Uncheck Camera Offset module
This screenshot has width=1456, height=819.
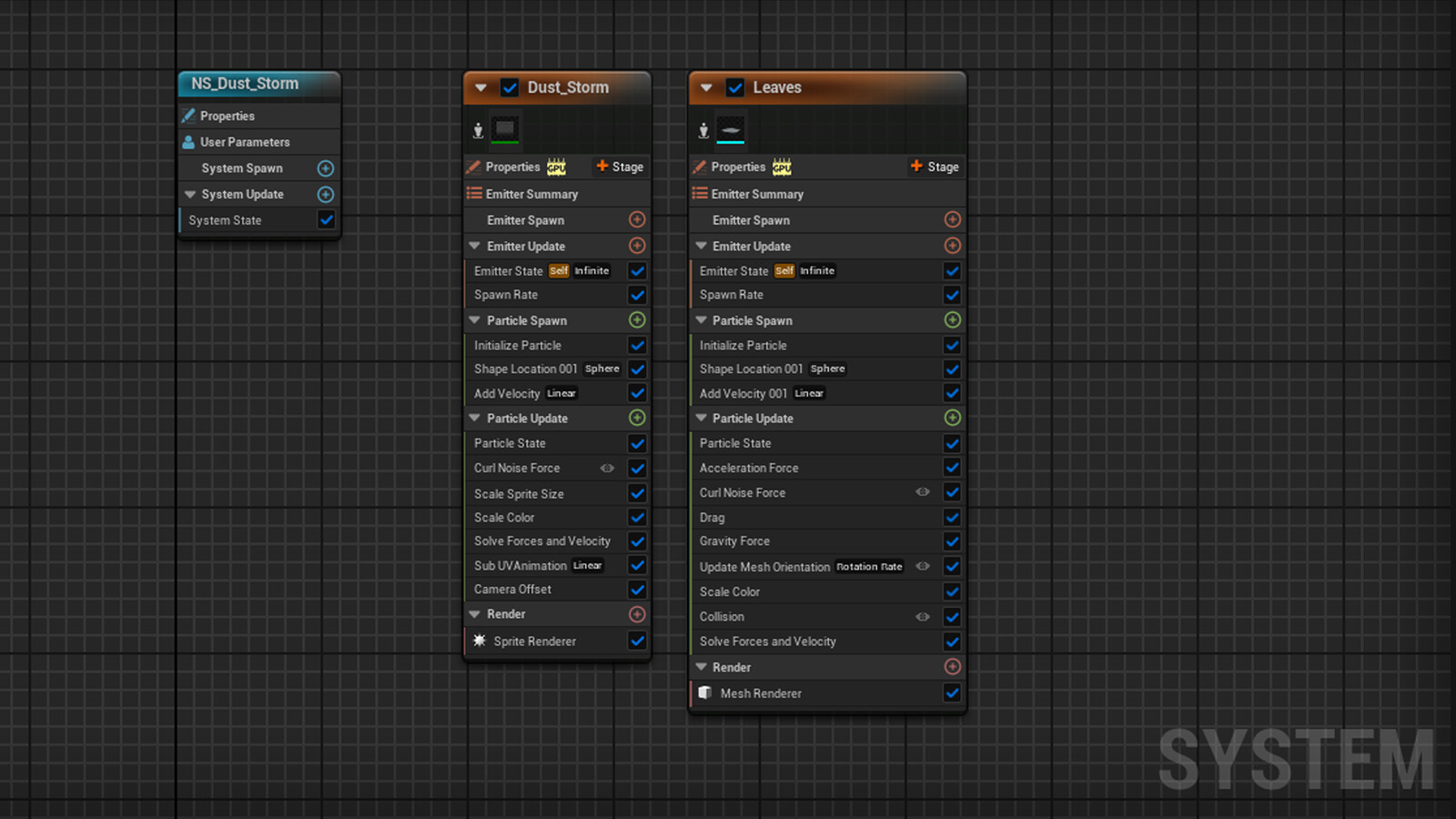click(x=637, y=589)
